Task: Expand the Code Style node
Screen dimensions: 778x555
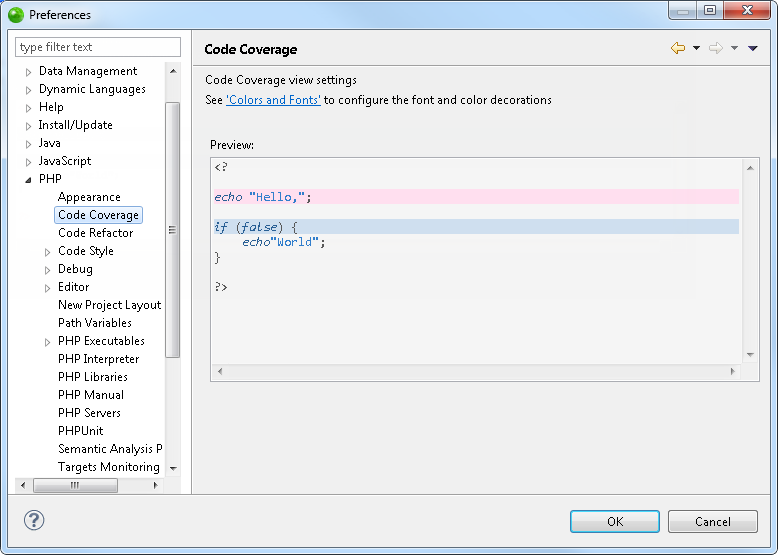Action: point(47,252)
